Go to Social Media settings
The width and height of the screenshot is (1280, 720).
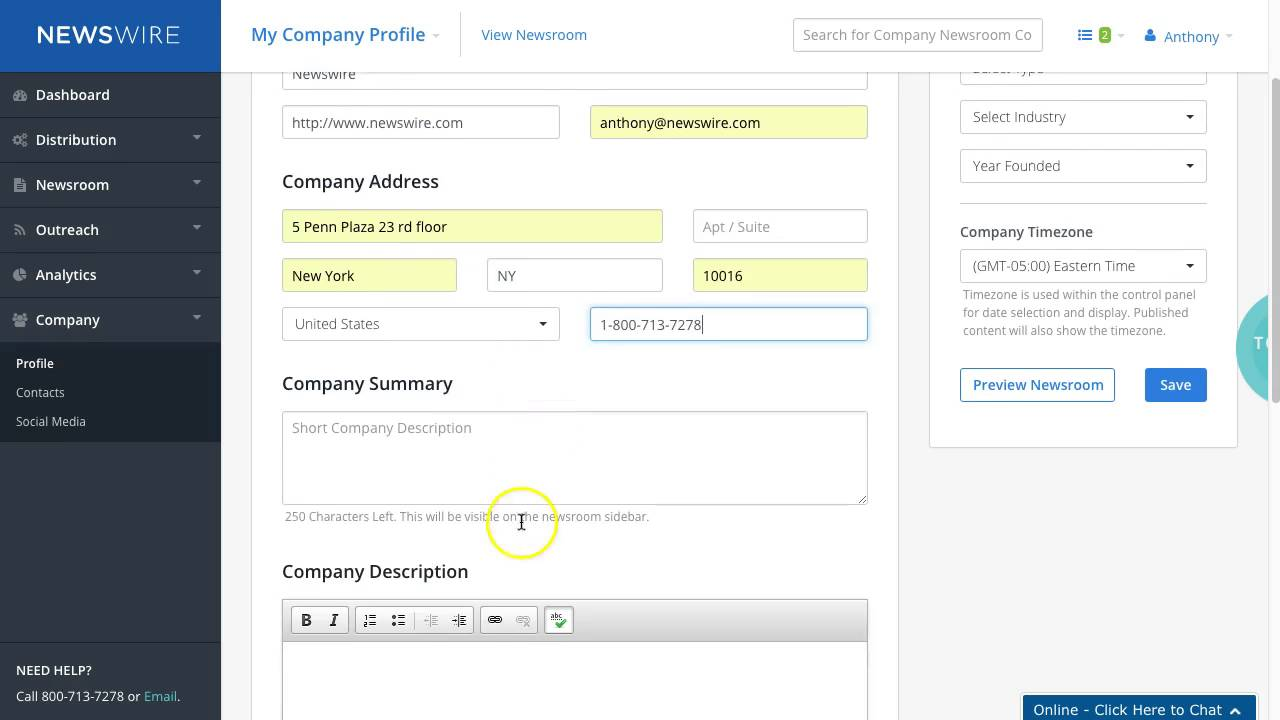[51, 421]
